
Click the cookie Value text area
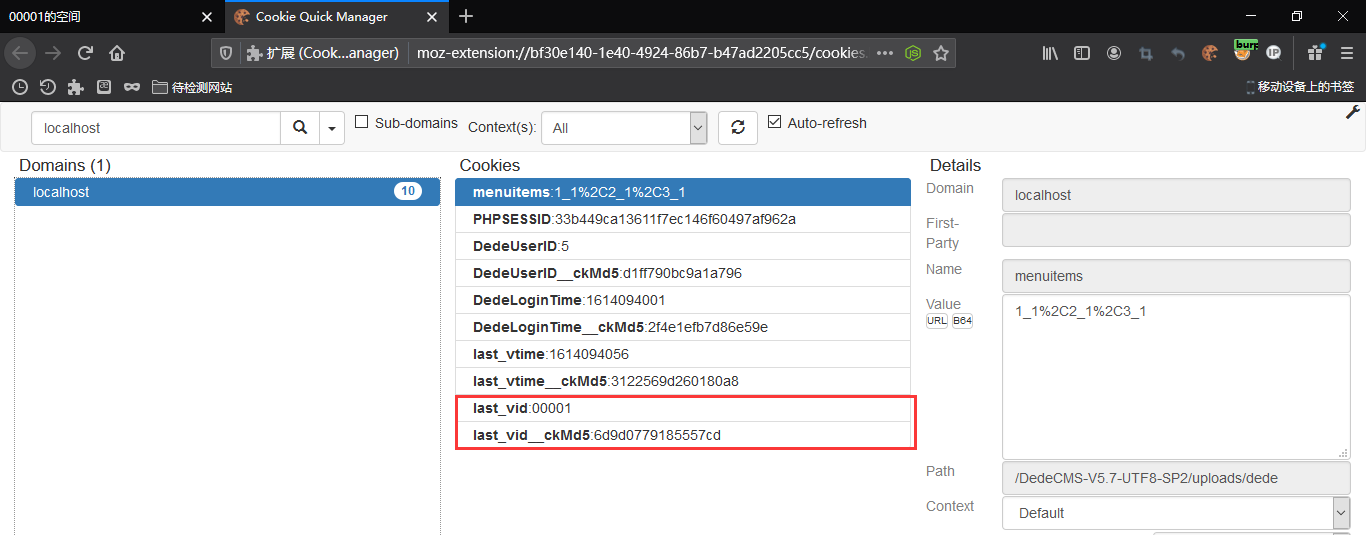pyautogui.click(x=1176, y=377)
